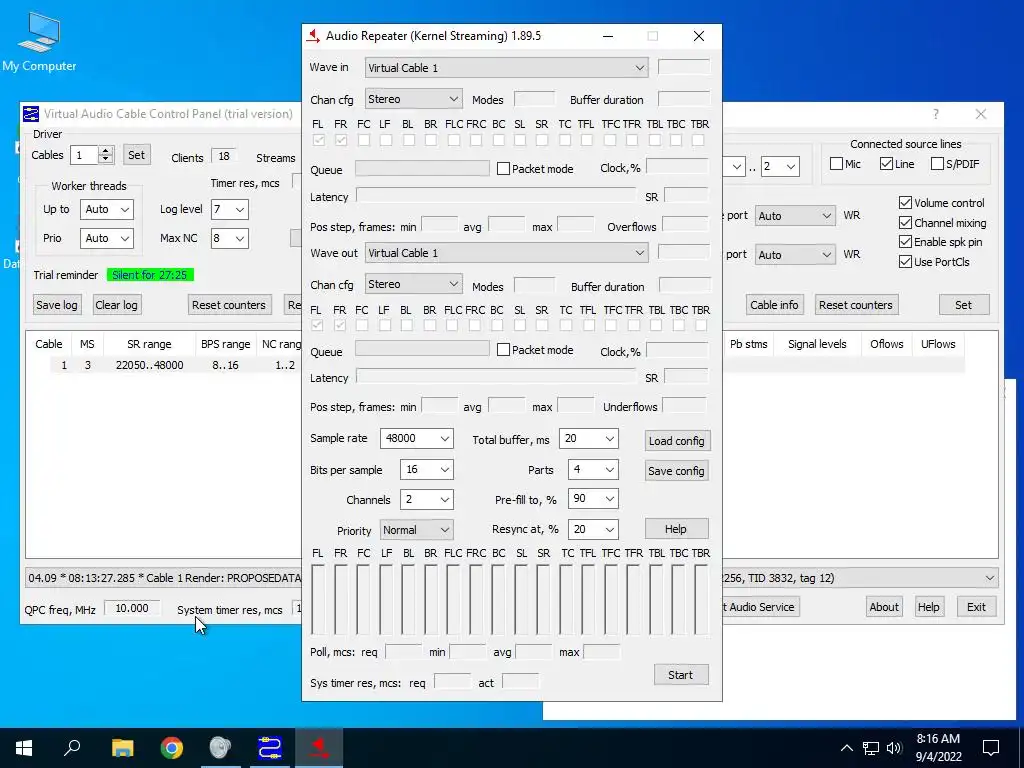Open volume speaker icon in tray
Viewport: 1024px width, 768px height.
(x=894, y=748)
